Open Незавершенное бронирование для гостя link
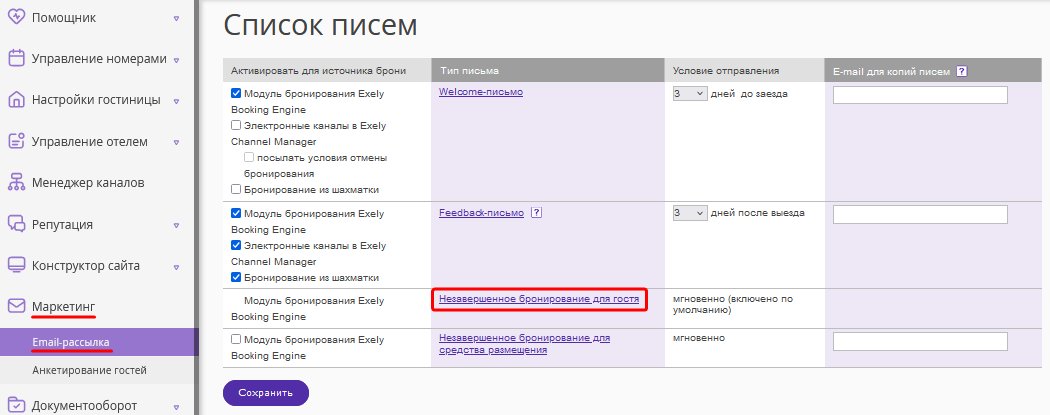This screenshot has height=415, width=1050. (538, 299)
